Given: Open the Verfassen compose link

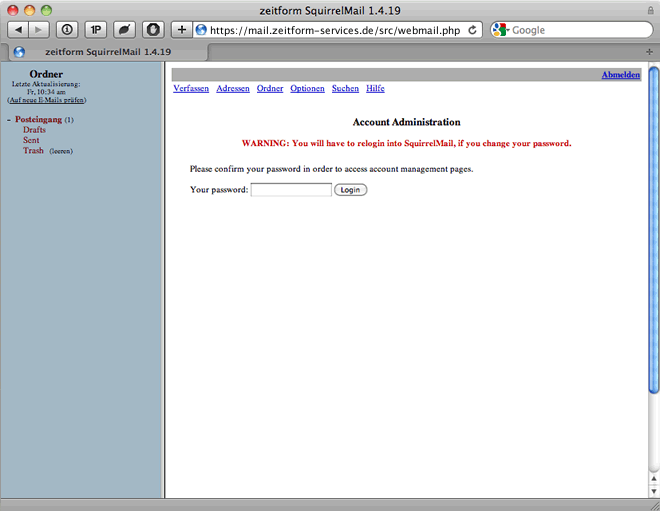Looking at the screenshot, I should (191, 88).
